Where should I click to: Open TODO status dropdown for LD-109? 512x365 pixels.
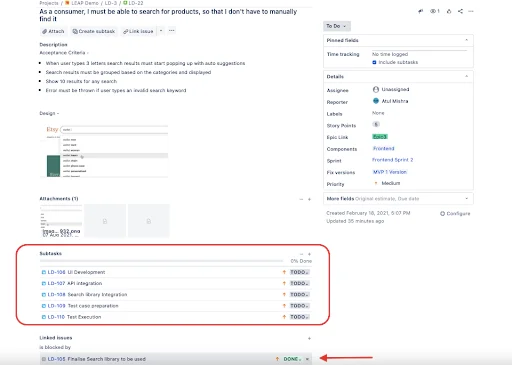click(299, 306)
